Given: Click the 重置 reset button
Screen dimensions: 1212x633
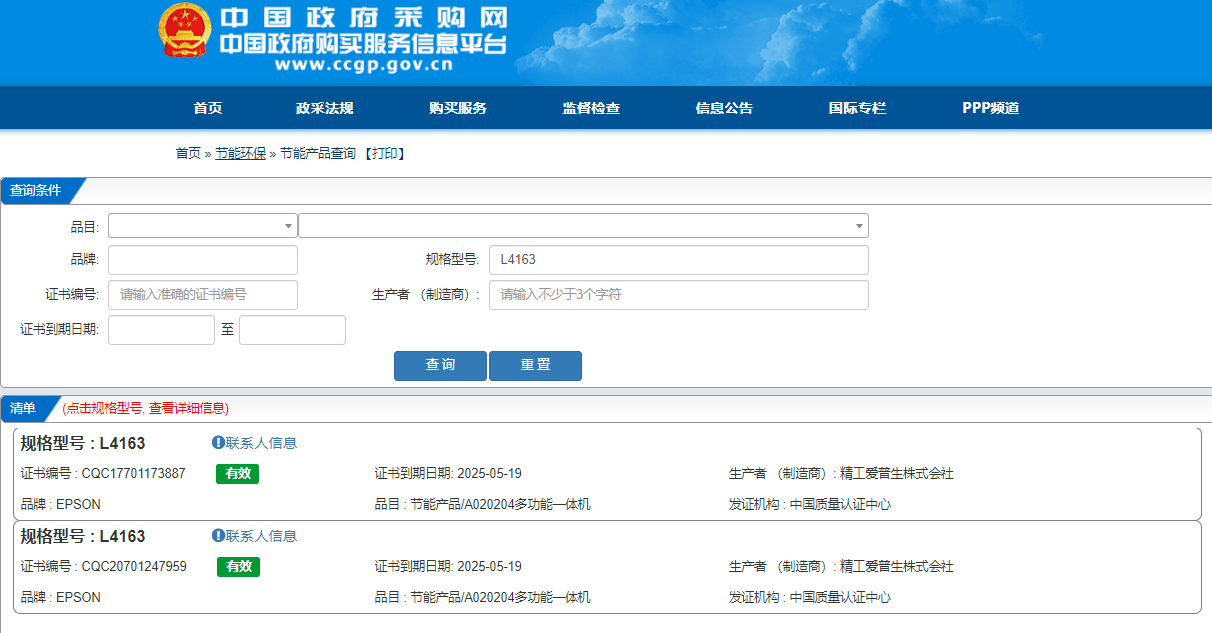Looking at the screenshot, I should tap(535, 366).
